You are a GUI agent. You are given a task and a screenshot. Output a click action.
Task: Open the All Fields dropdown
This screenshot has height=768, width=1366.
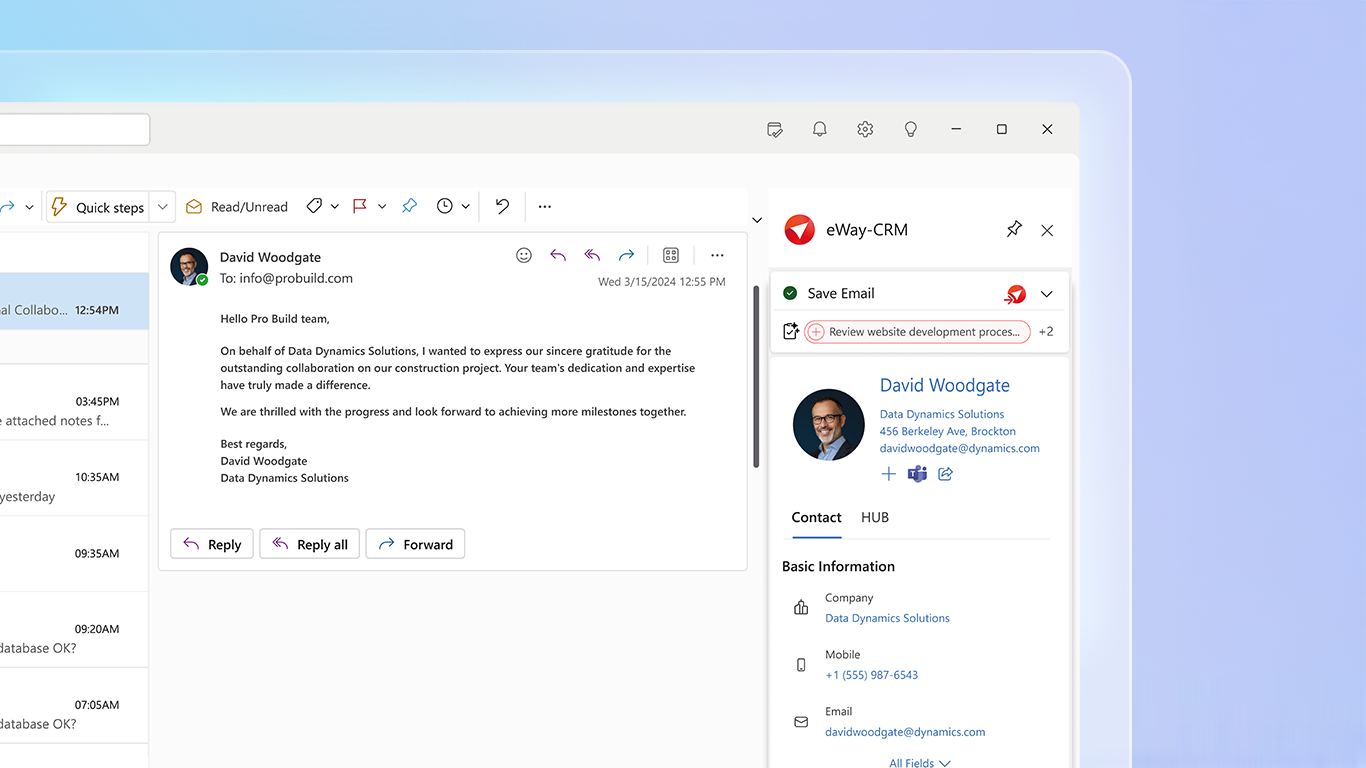pyautogui.click(x=918, y=761)
